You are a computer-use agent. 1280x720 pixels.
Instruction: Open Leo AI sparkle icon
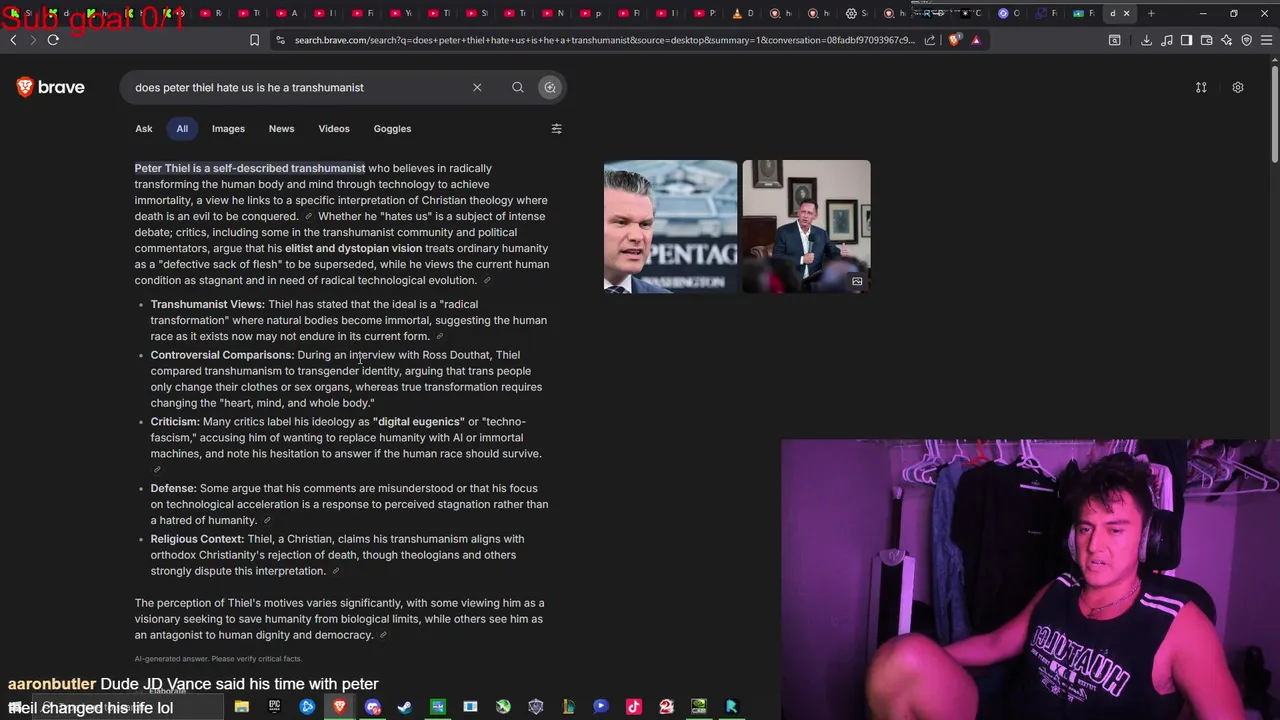point(1226,40)
